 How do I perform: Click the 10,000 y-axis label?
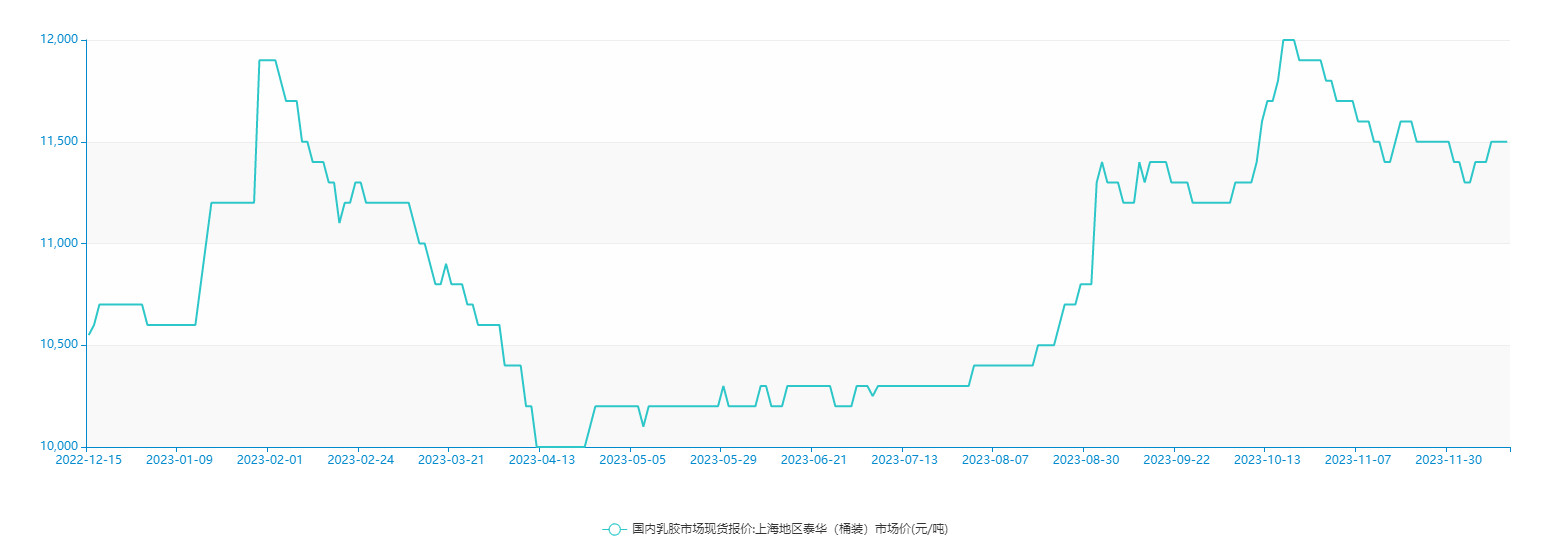58,446
